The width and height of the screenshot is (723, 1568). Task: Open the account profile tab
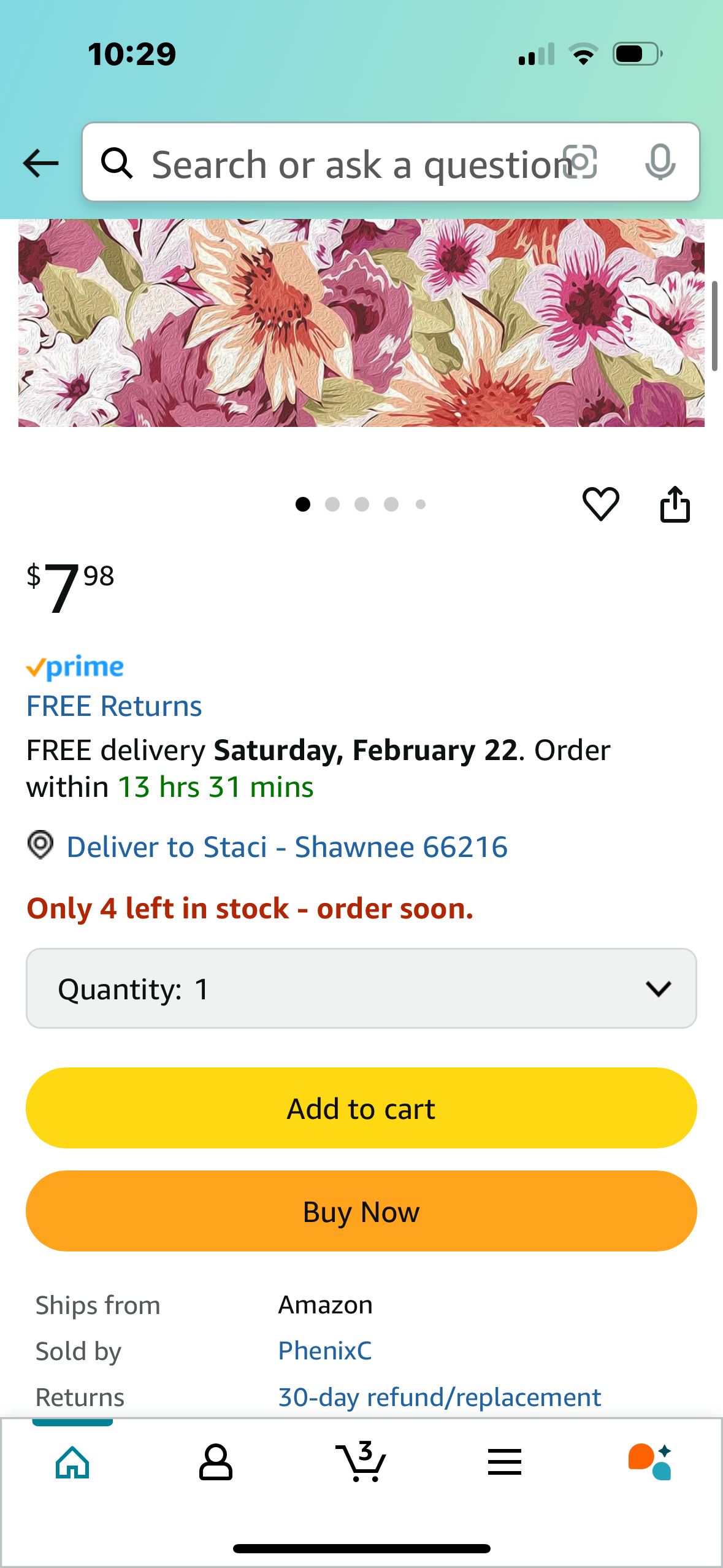tap(216, 1462)
